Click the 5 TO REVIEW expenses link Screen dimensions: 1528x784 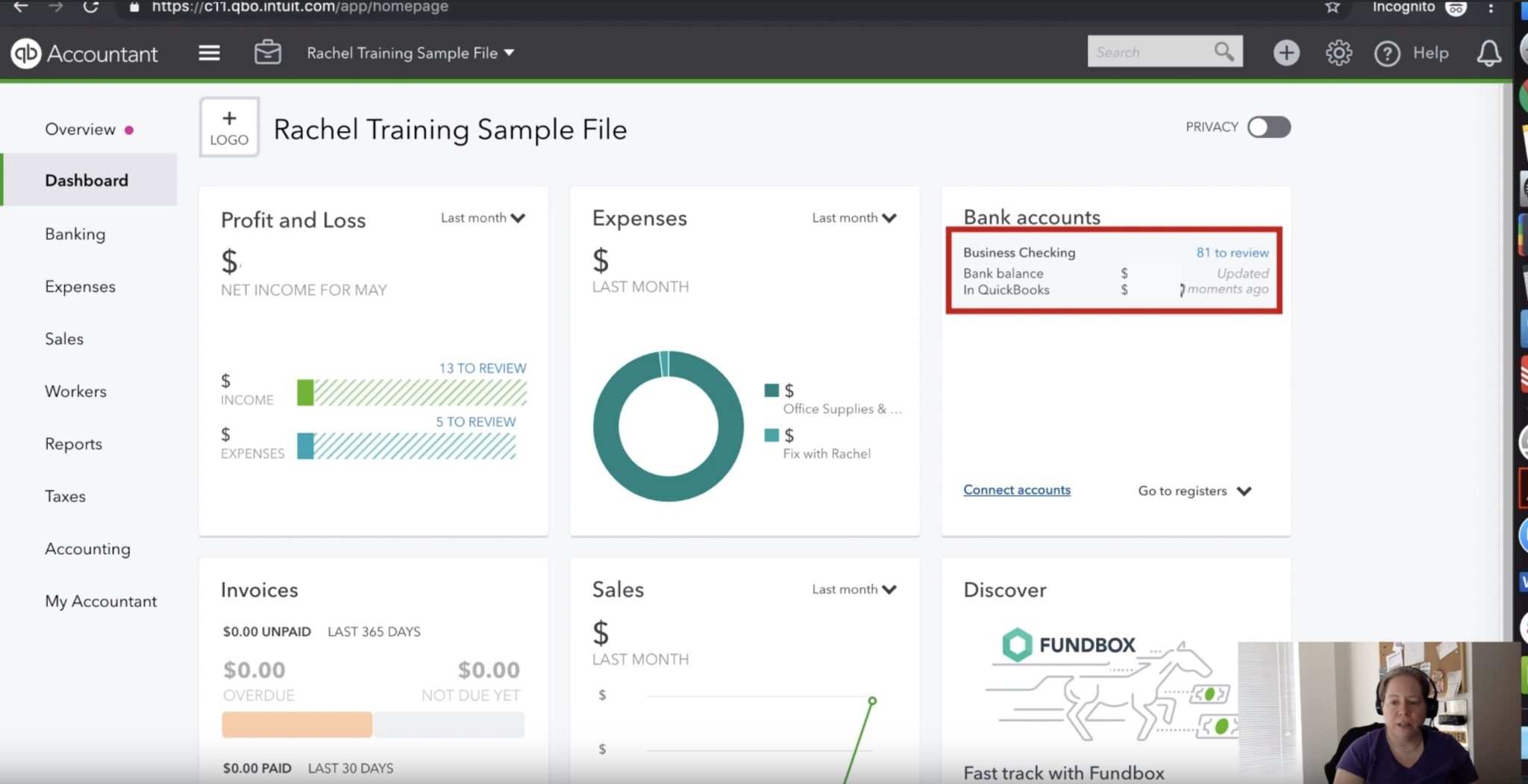tap(475, 422)
